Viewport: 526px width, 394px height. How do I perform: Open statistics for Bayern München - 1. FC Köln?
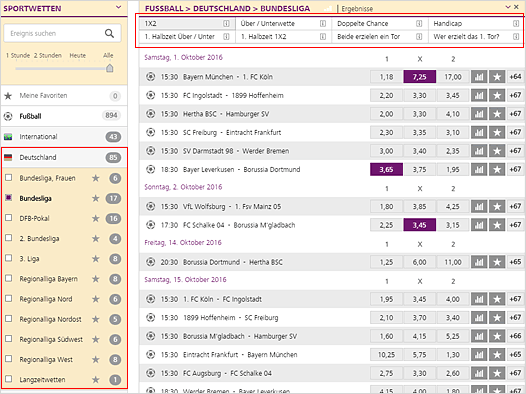click(x=479, y=77)
